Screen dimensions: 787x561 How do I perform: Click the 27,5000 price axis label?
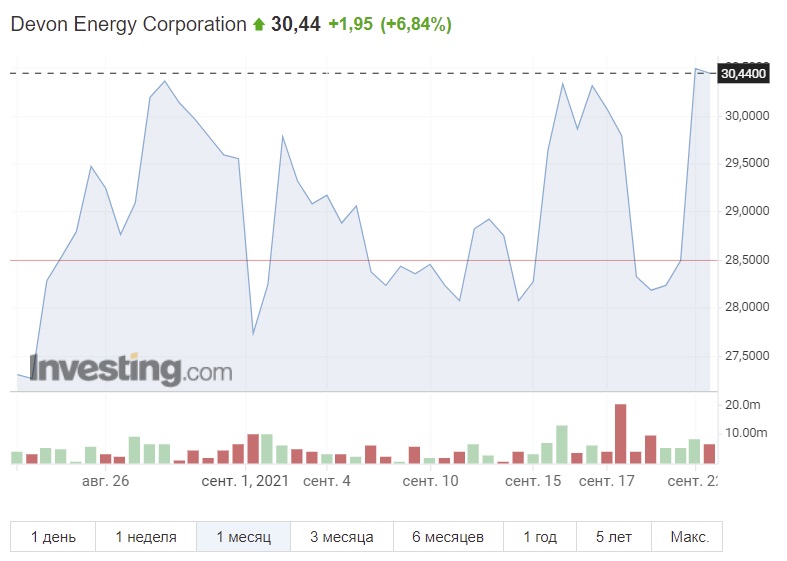[747, 356]
